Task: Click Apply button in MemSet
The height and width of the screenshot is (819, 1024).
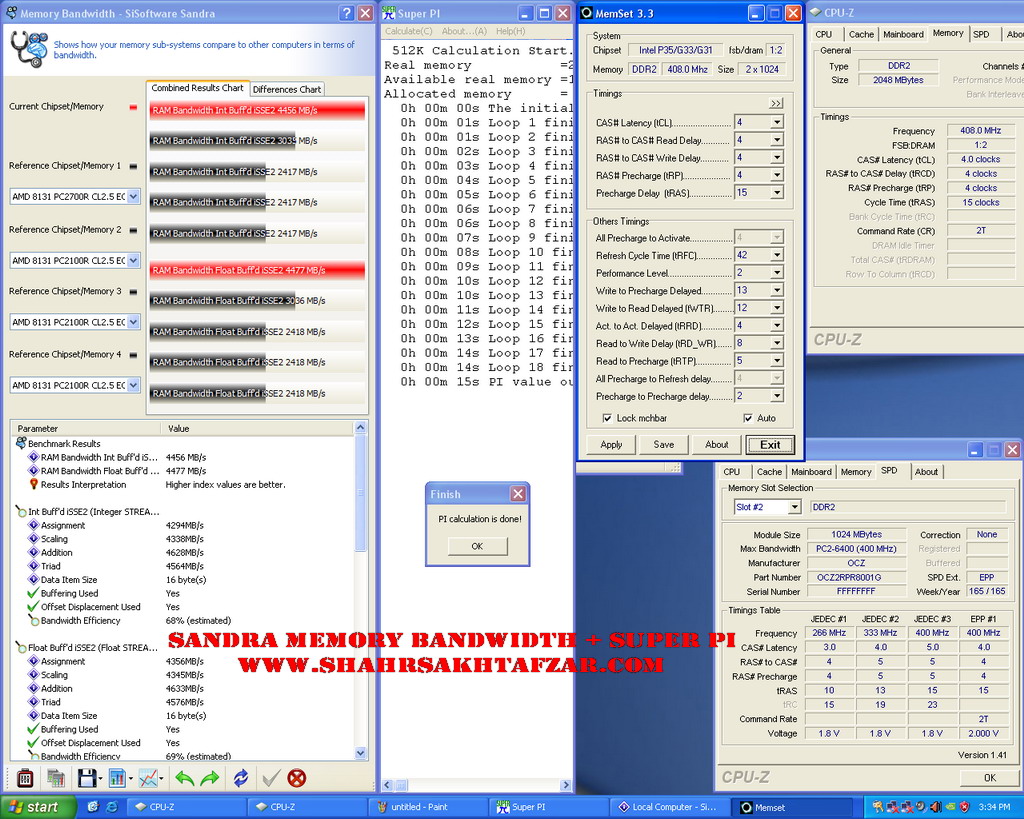Action: [611, 445]
